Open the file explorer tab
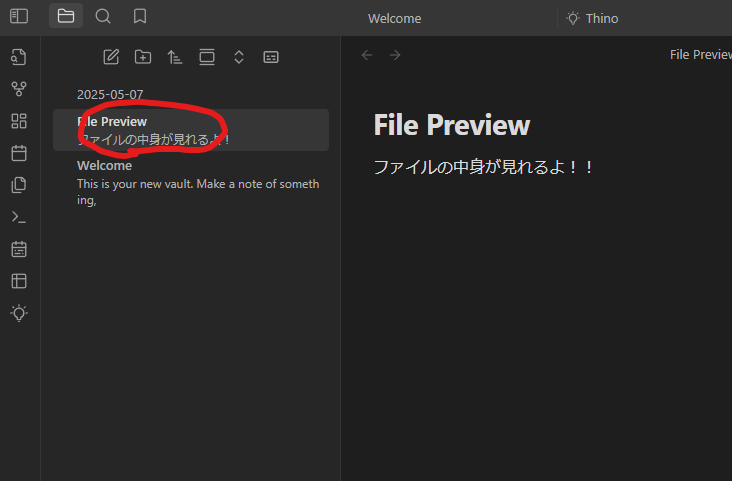 click(x=66, y=16)
